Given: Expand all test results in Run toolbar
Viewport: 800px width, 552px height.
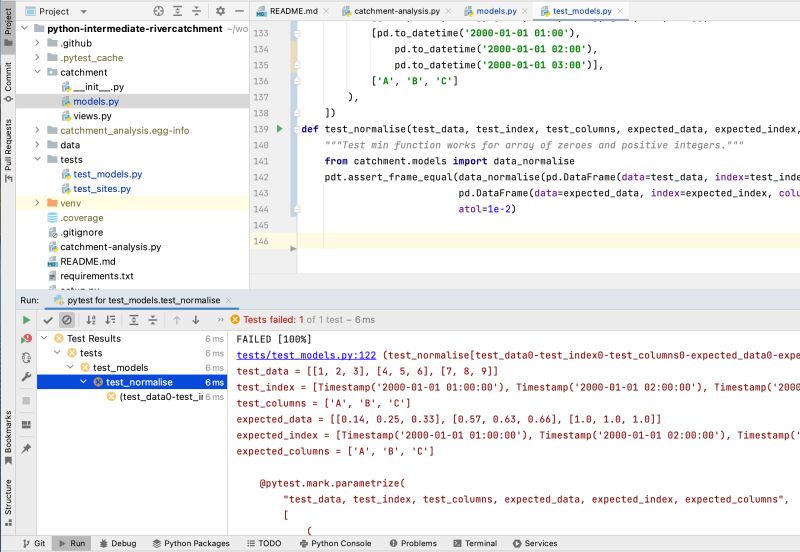Looking at the screenshot, I should (x=134, y=320).
